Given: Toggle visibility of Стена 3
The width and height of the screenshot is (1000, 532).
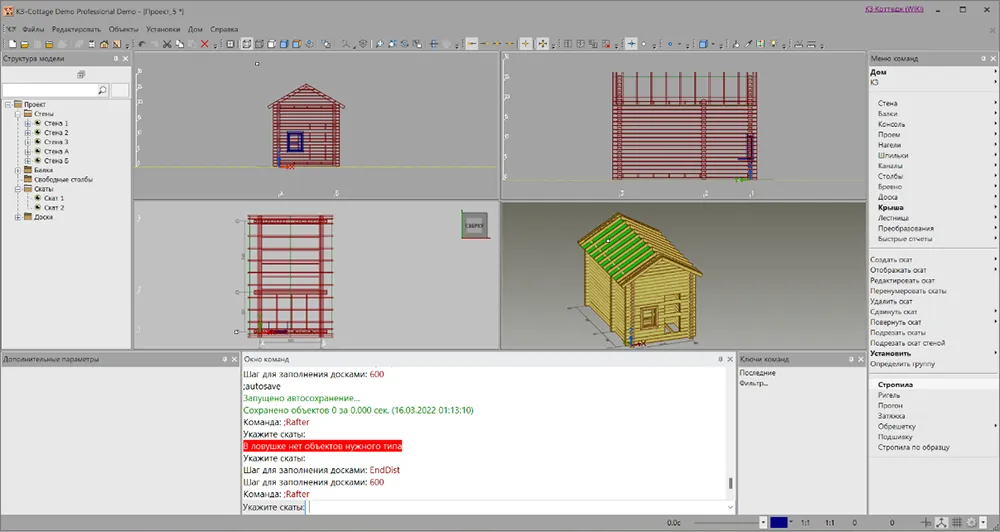Looking at the screenshot, I should coord(38,142).
